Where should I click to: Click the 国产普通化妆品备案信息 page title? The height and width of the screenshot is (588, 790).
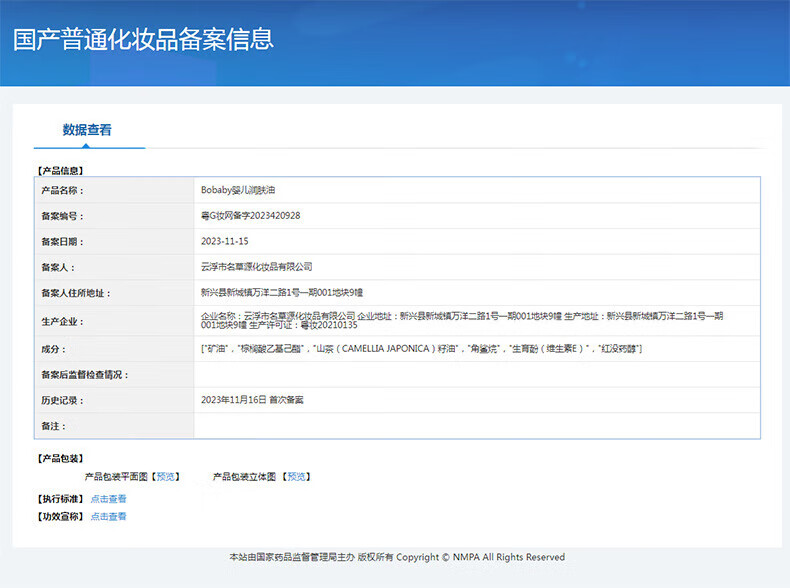(143, 40)
